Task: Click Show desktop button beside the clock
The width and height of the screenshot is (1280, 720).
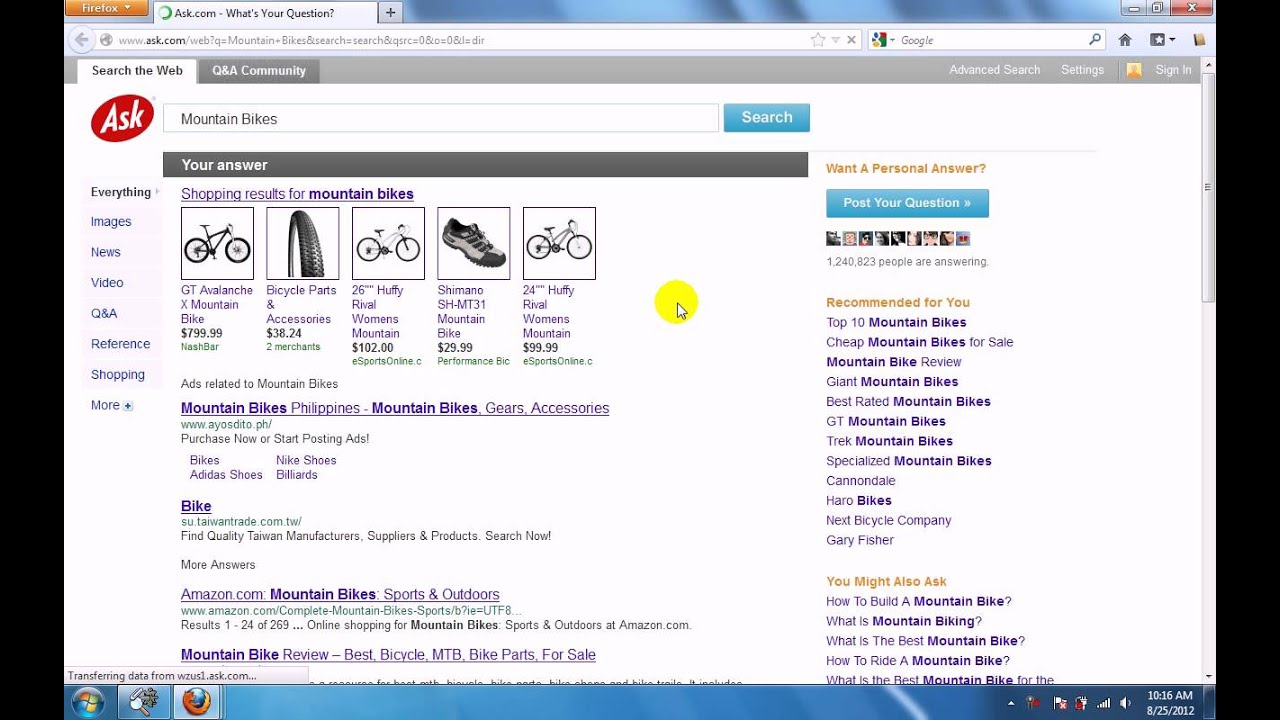Action: click(x=1209, y=702)
